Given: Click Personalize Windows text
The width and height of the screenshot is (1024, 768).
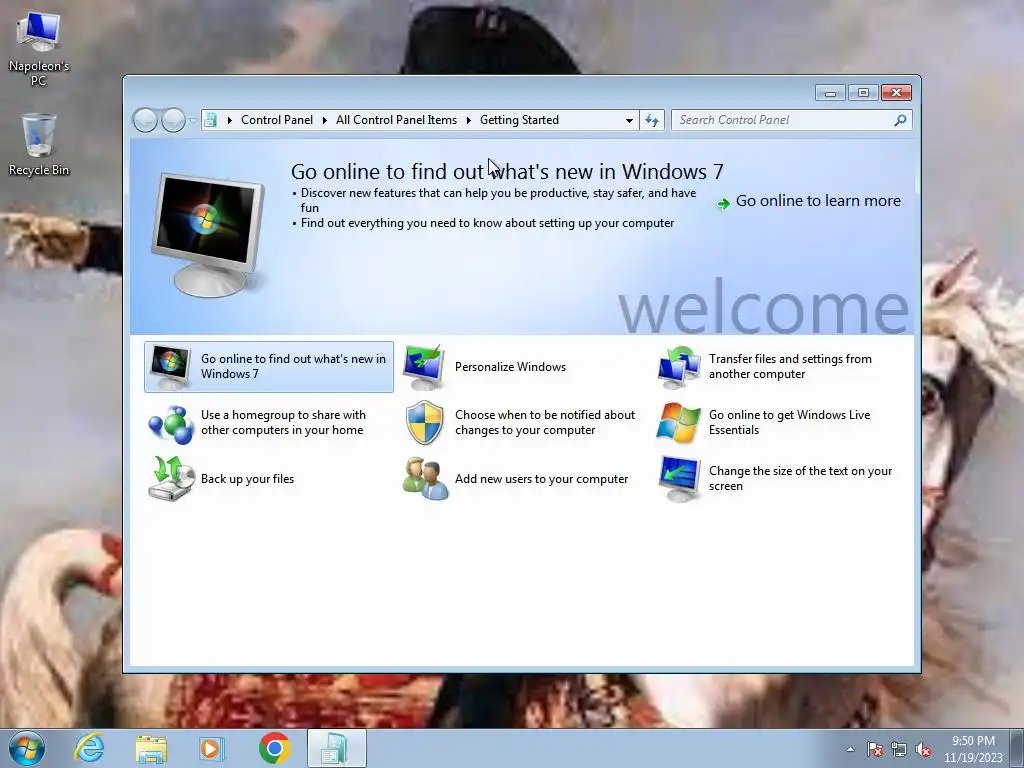Looking at the screenshot, I should pos(510,366).
